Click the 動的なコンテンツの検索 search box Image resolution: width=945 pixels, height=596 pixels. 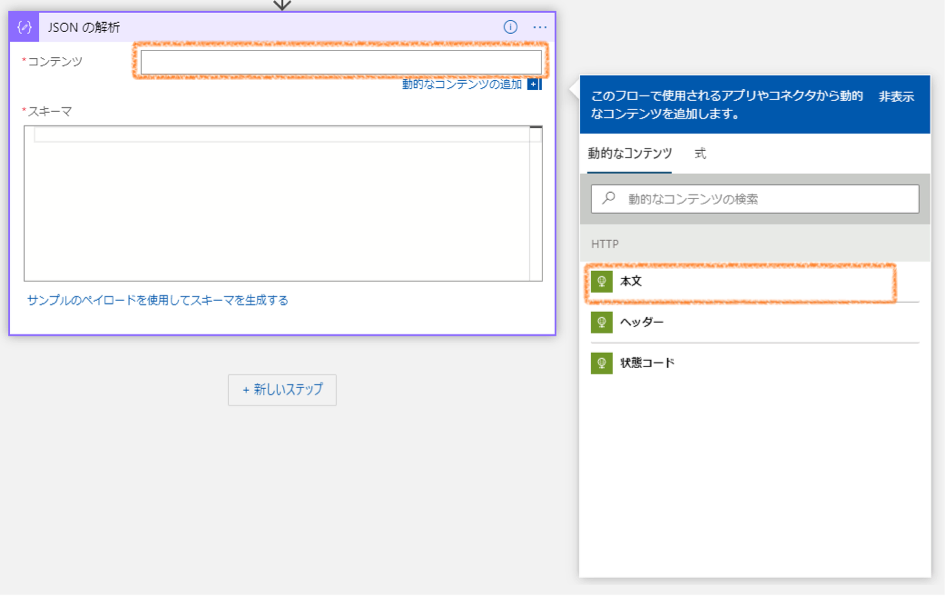(x=755, y=199)
